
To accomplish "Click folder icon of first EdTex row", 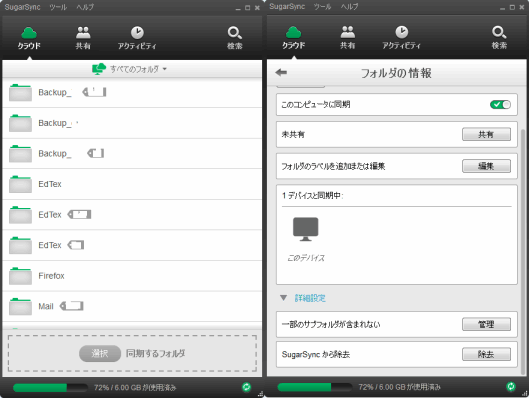I will [20, 184].
